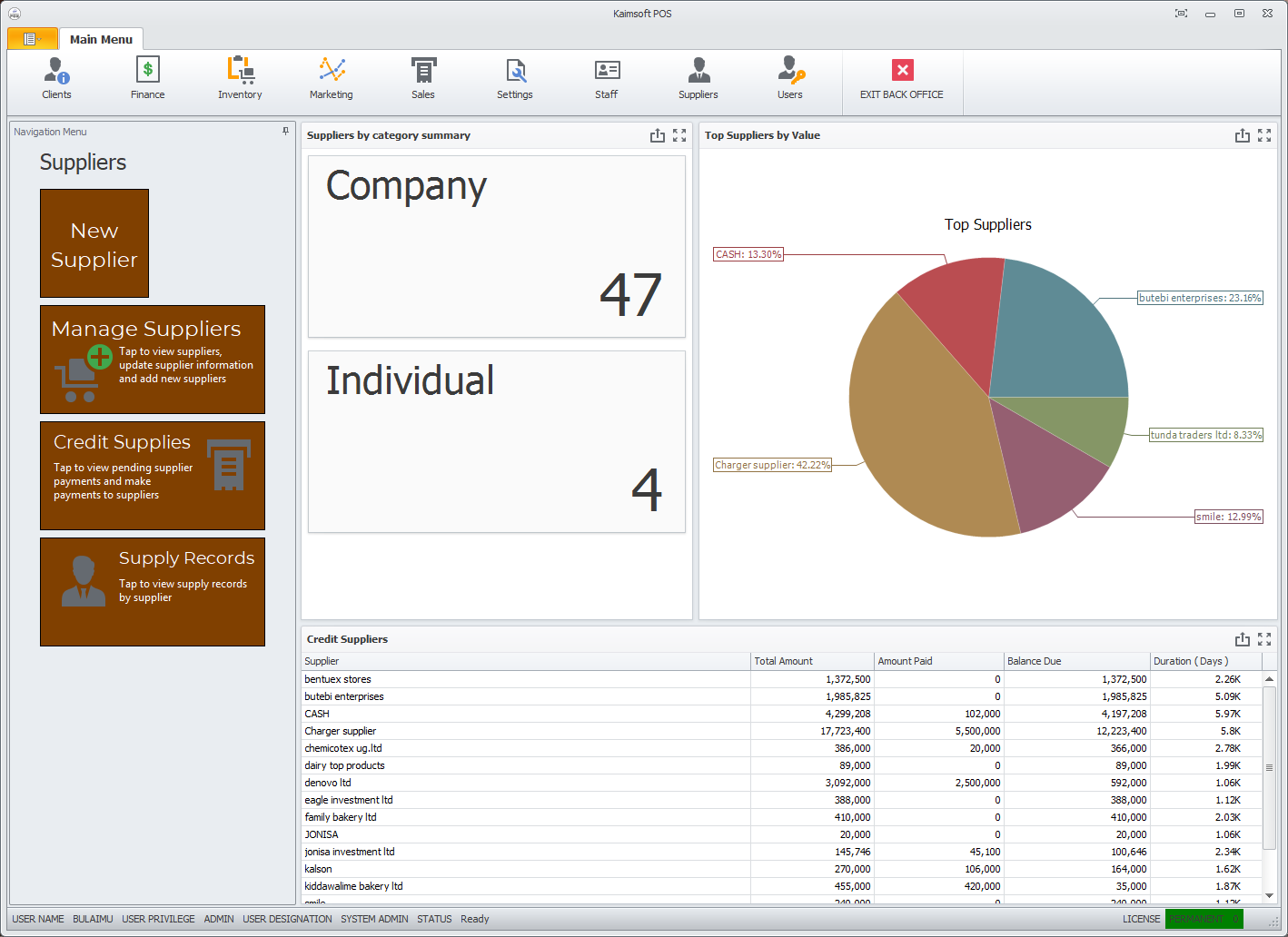Open the orange application menu button

point(33,38)
